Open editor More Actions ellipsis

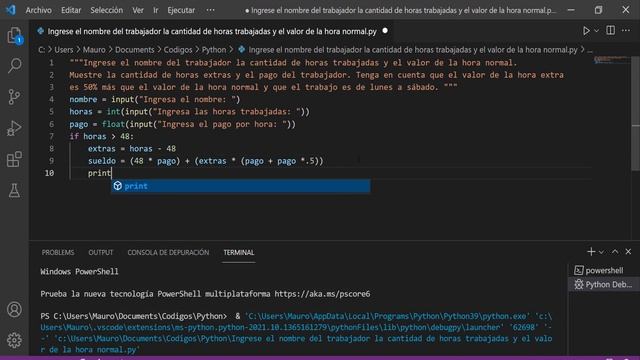click(x=626, y=31)
